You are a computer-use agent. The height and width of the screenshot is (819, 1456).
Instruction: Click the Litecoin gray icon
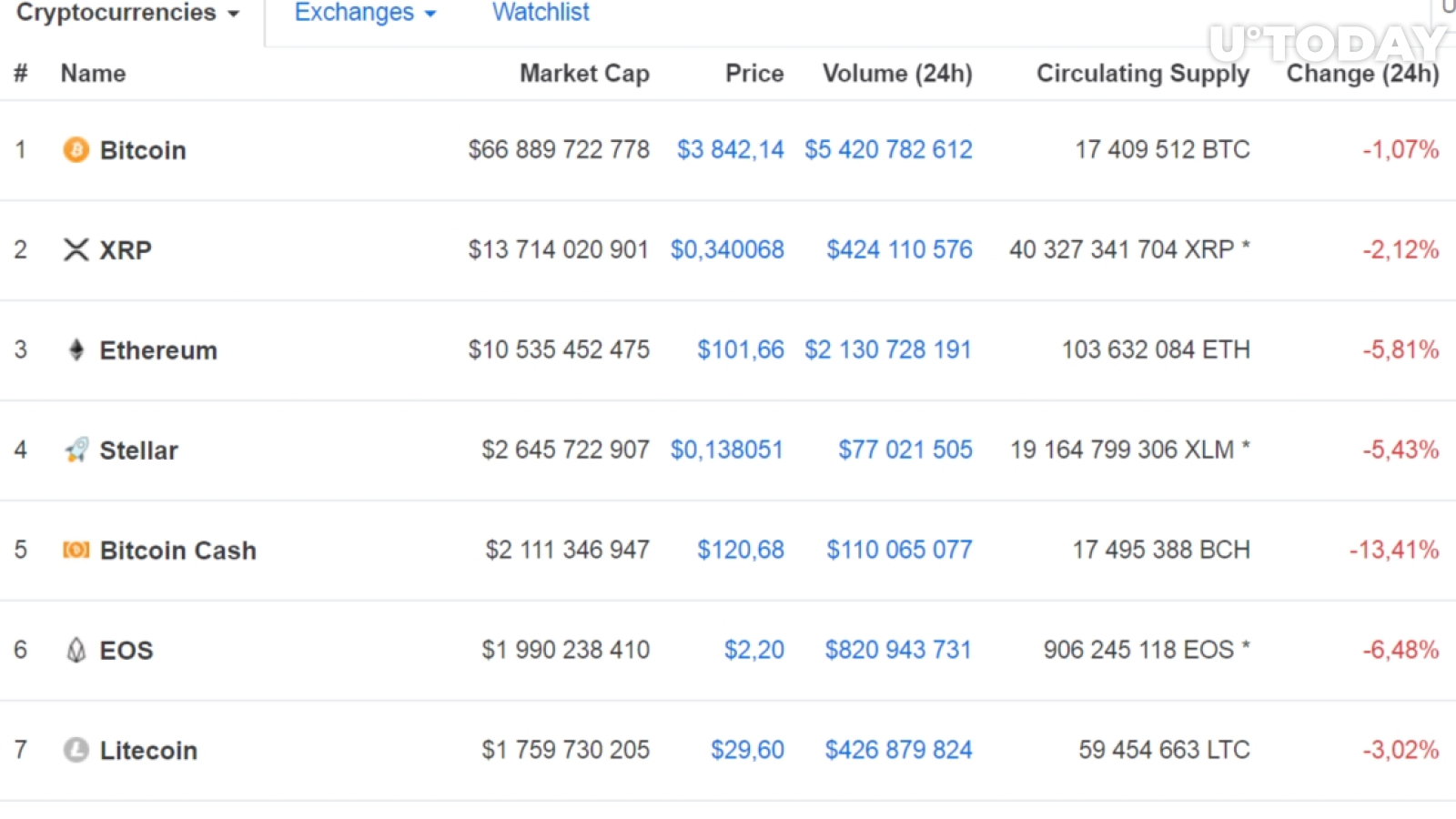coord(76,750)
